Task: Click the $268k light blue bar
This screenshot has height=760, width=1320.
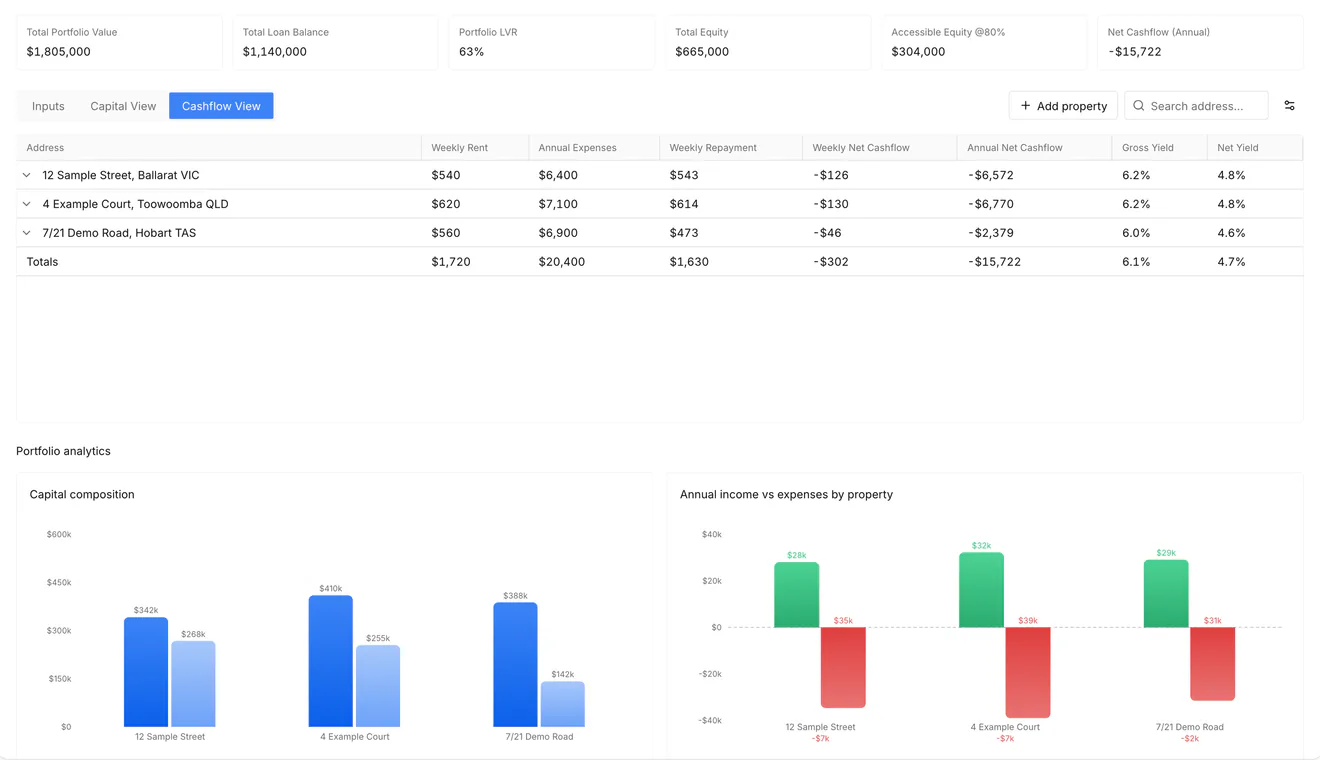Action: (193, 684)
